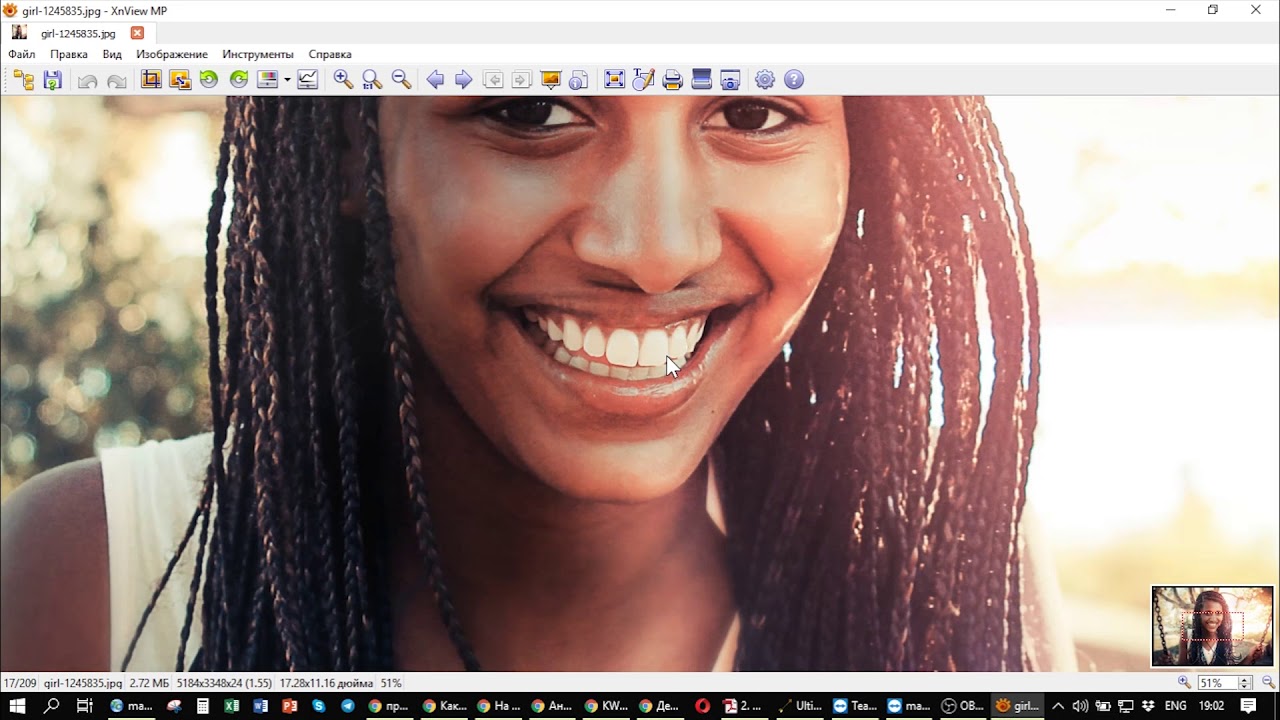This screenshot has width=1280, height=720.
Task: Click the Save file toolbar icon
Action: pos(52,80)
